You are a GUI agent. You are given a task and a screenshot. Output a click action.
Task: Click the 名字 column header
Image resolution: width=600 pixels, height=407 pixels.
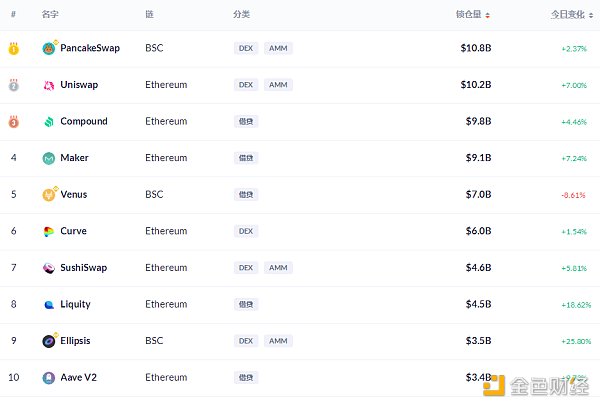pyautogui.click(x=50, y=15)
